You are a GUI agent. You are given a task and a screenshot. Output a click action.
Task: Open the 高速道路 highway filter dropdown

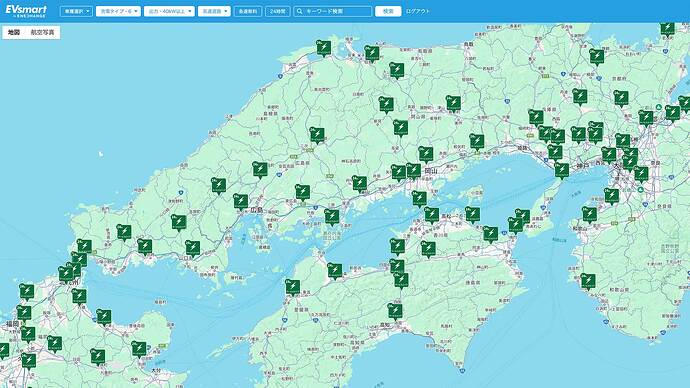pyautogui.click(x=214, y=11)
